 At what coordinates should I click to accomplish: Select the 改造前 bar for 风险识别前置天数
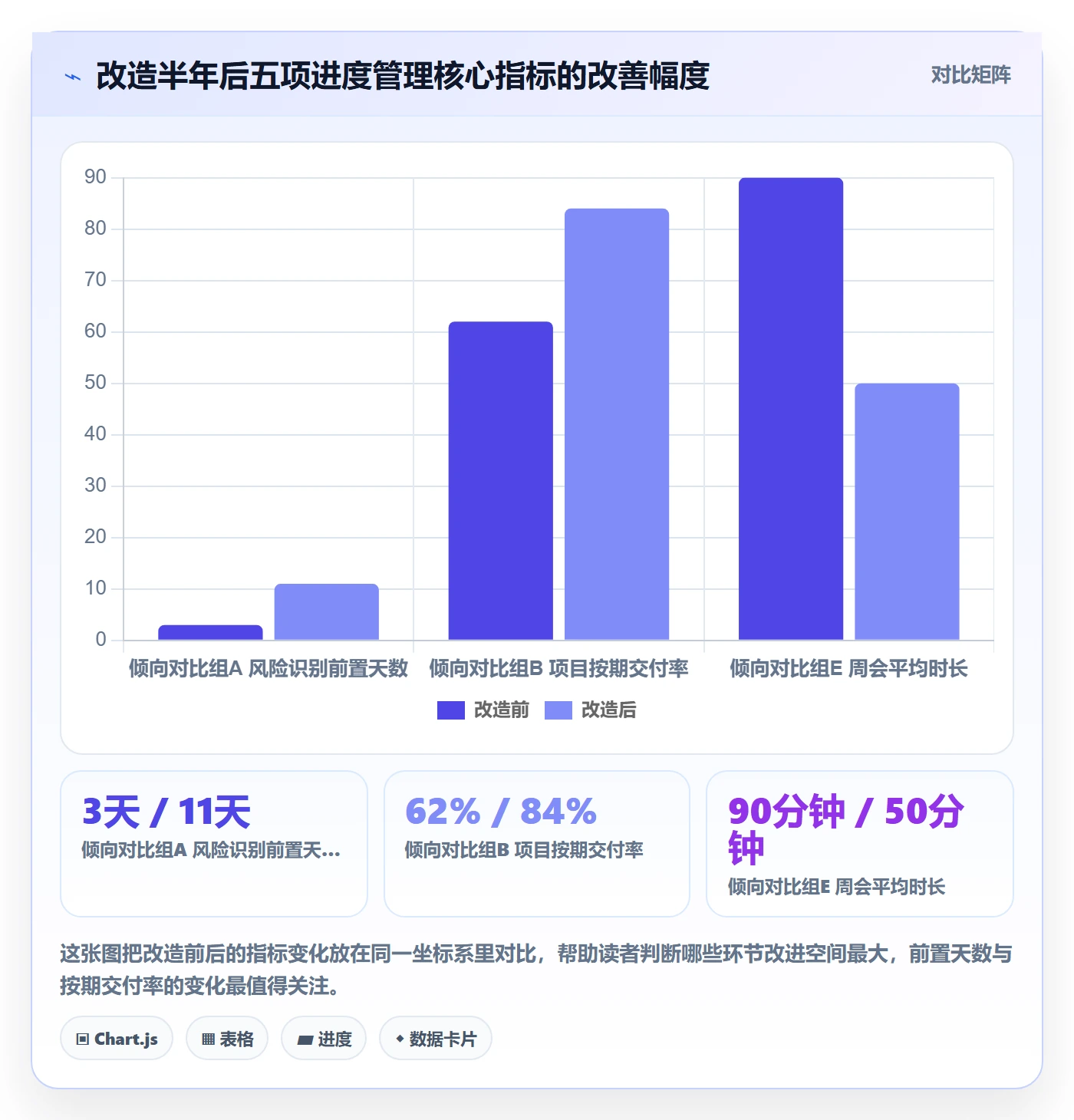click(x=210, y=632)
